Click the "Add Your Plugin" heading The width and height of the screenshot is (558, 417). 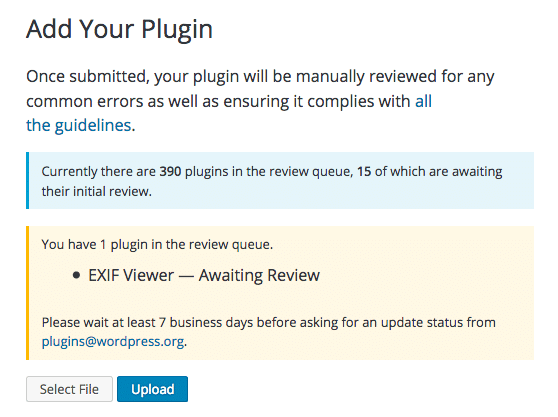click(x=120, y=29)
